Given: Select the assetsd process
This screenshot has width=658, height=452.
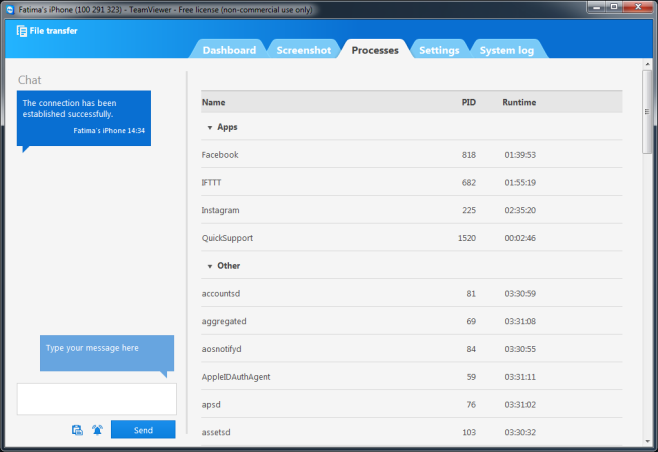Looking at the screenshot, I should [x=412, y=432].
